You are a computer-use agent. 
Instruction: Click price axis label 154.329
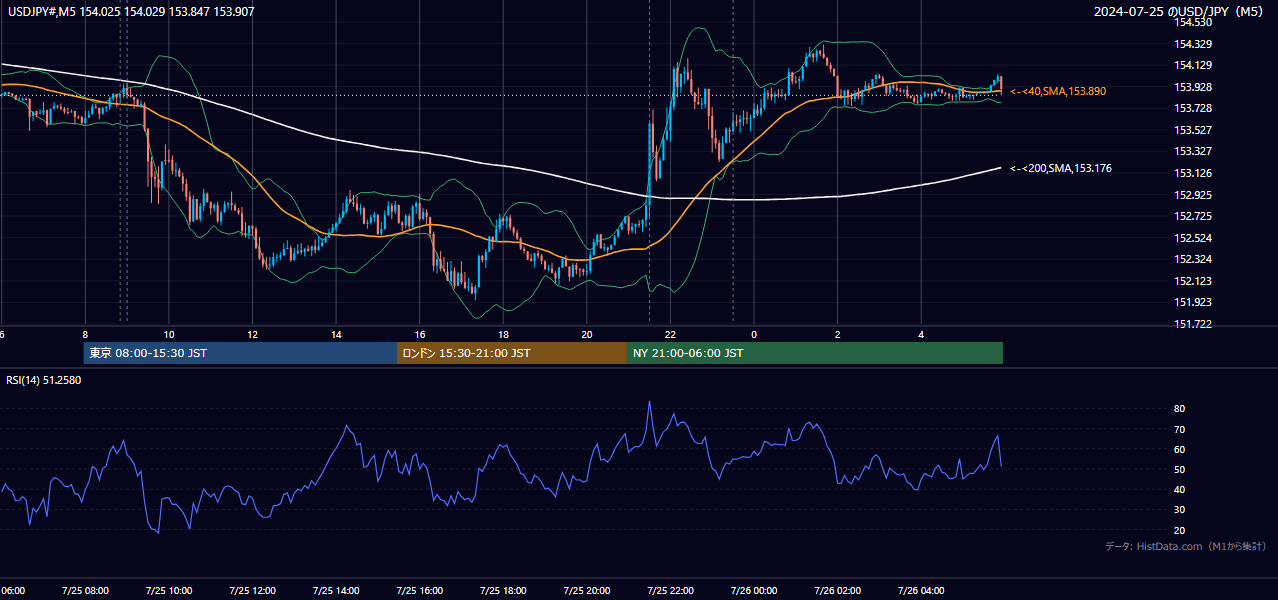pos(1193,44)
